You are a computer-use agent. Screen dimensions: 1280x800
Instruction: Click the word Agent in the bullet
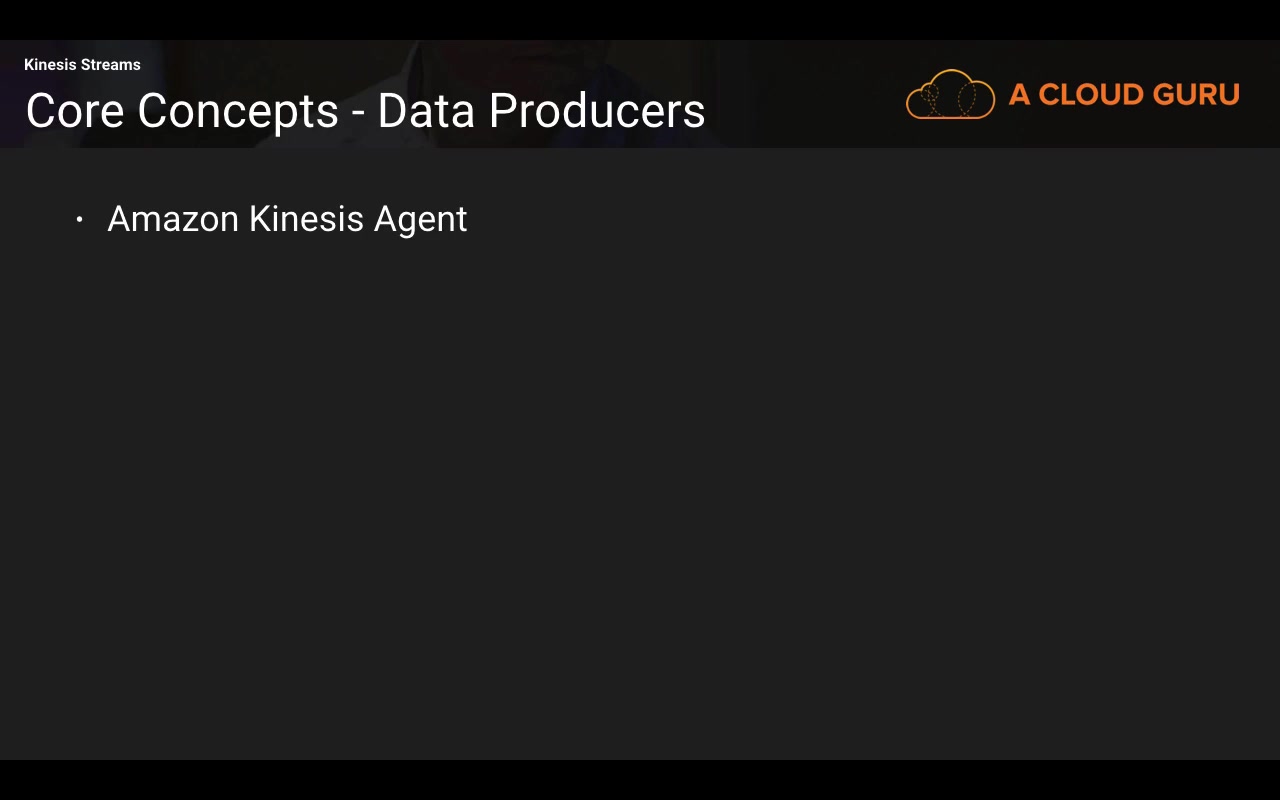click(x=420, y=221)
